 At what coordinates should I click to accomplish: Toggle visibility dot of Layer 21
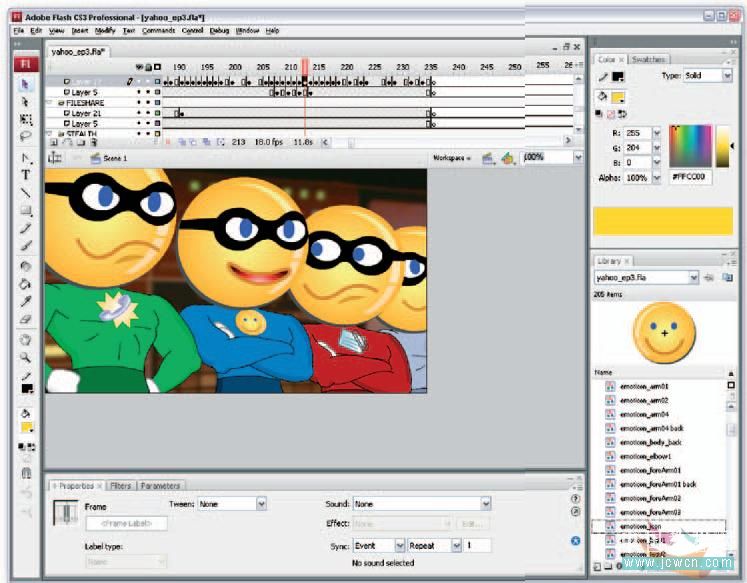tap(139, 113)
